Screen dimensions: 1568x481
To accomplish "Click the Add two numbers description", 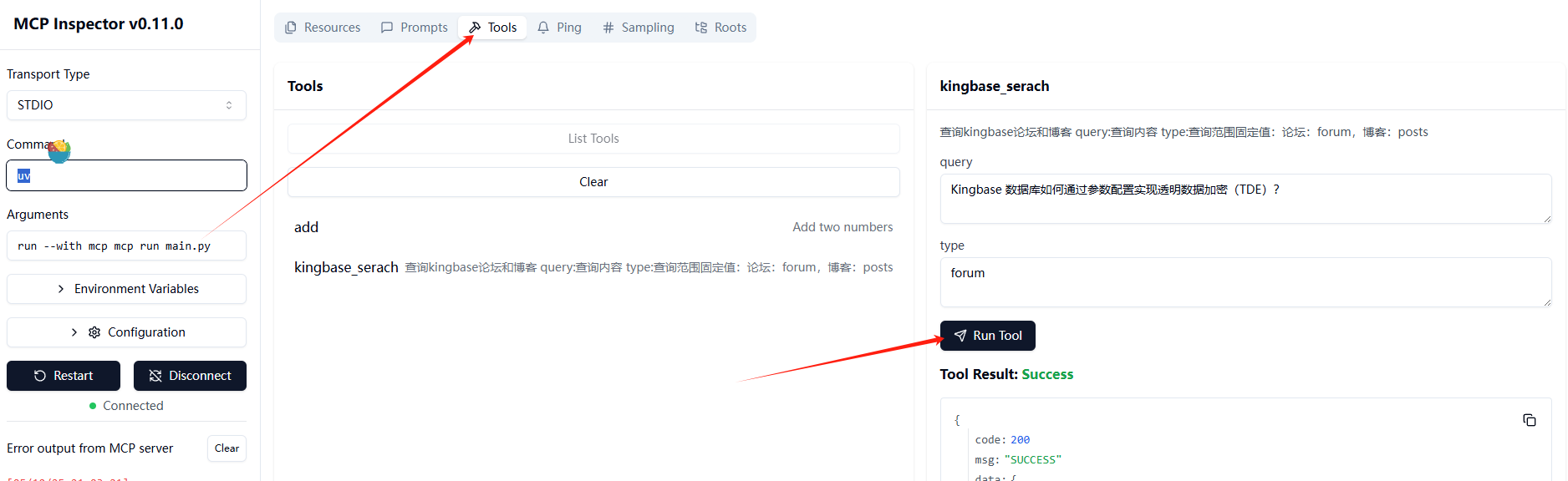I will pos(843,227).
